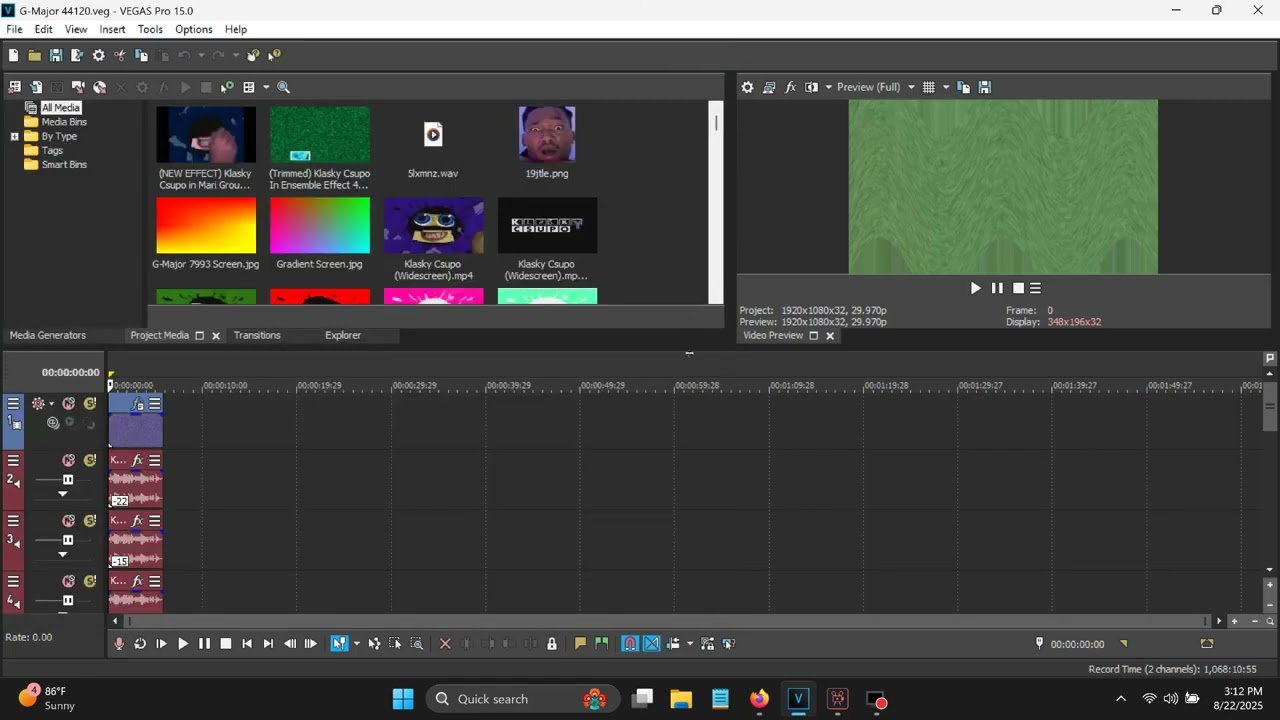Click the Render As icon in main toolbar

tap(77, 56)
